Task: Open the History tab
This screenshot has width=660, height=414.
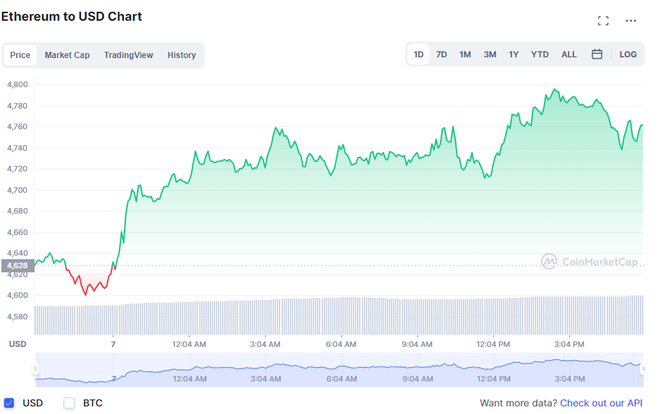Action: coord(181,55)
